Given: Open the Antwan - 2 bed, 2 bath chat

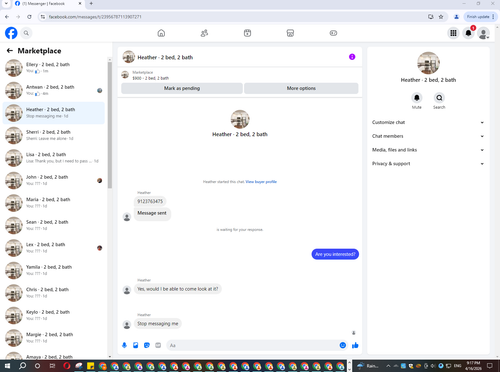Looking at the screenshot, I should [x=54, y=90].
